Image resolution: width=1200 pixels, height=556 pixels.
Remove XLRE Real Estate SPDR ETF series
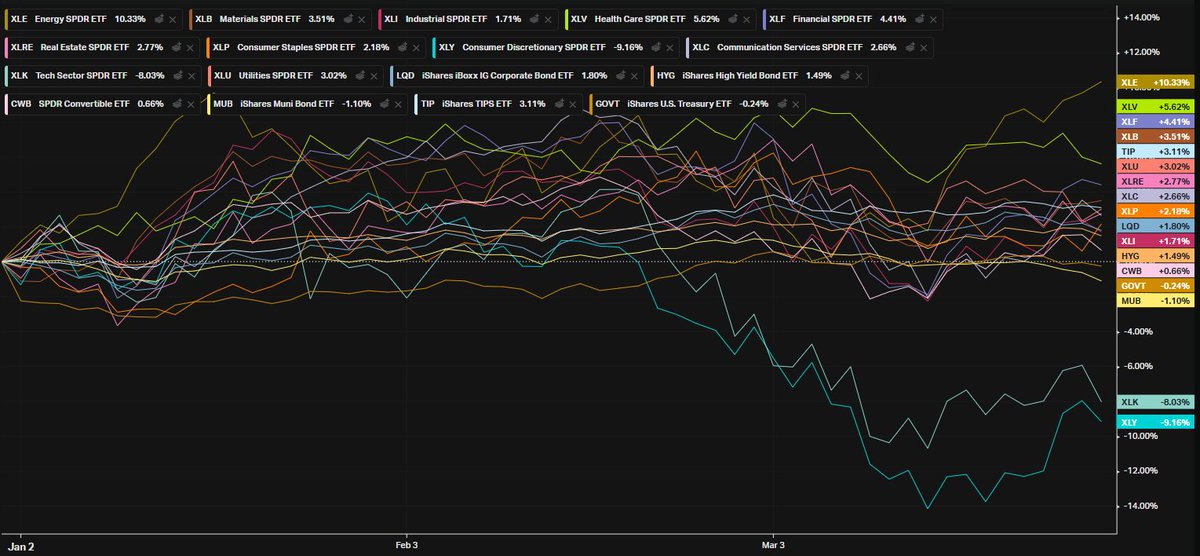[190, 47]
